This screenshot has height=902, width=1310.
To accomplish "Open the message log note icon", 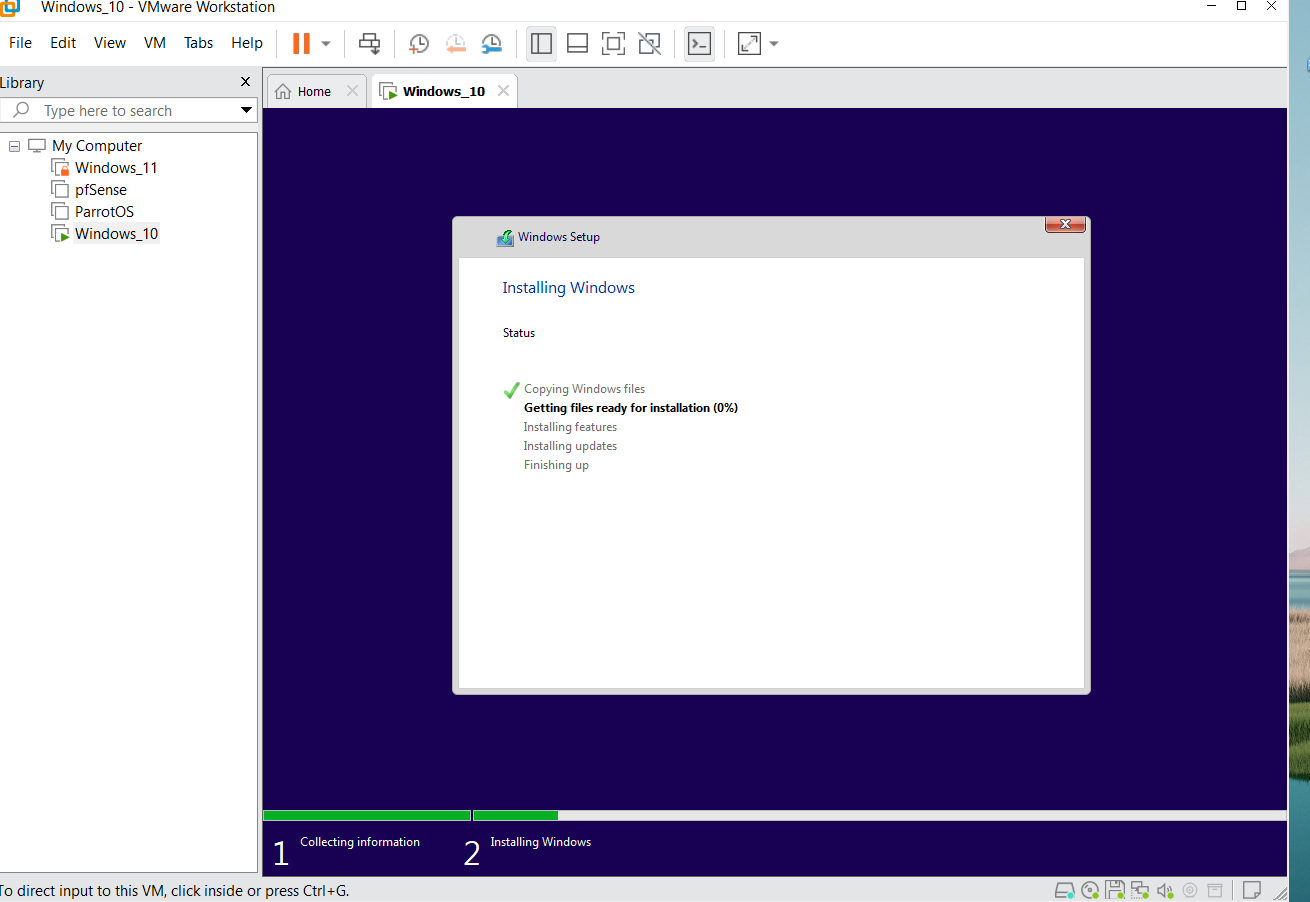I will tap(1251, 890).
